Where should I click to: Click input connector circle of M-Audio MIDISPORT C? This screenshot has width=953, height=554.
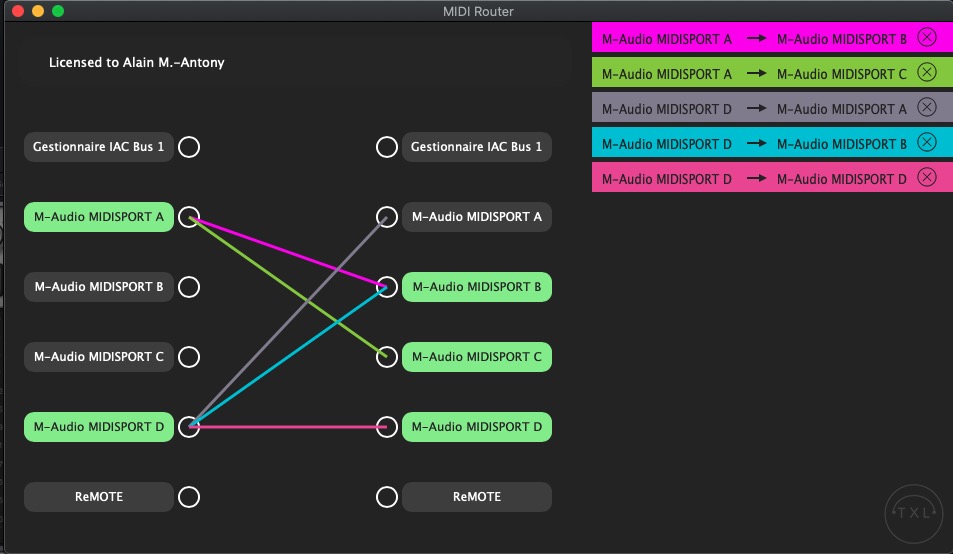click(x=189, y=357)
